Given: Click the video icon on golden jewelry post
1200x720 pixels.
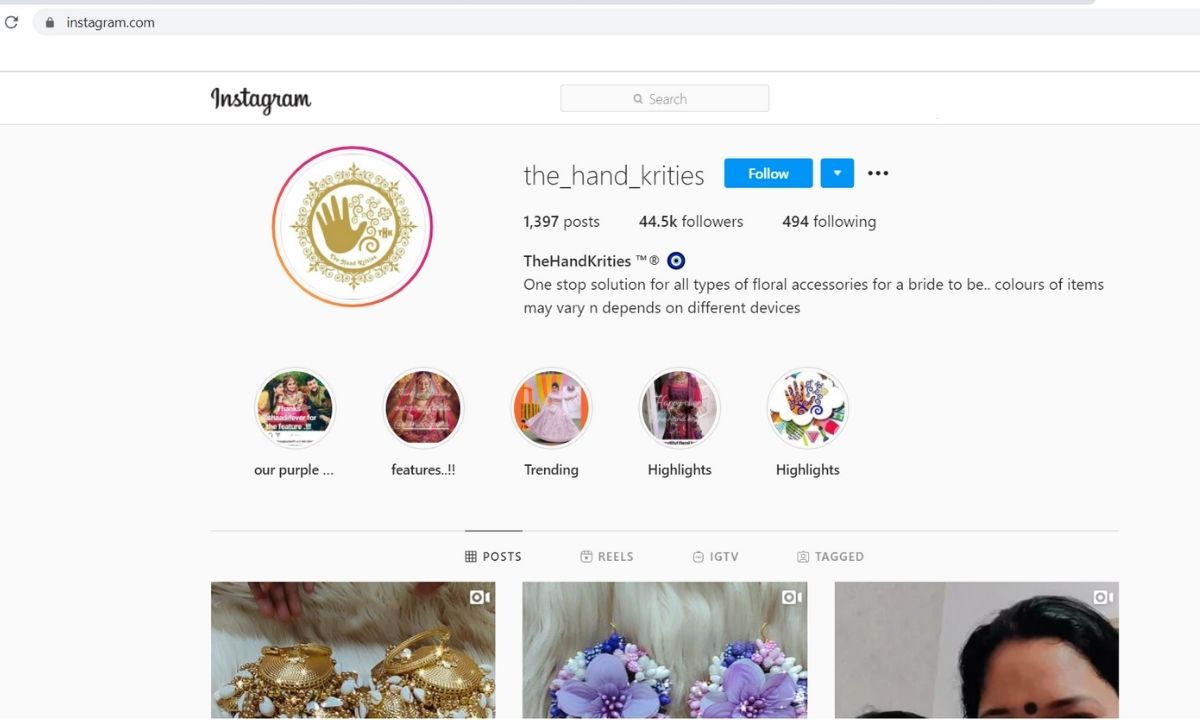Looking at the screenshot, I should (480, 597).
